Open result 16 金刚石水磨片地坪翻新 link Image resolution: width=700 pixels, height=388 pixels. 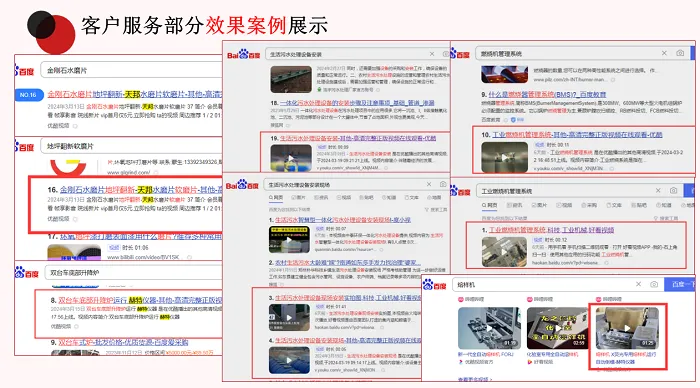(141, 190)
